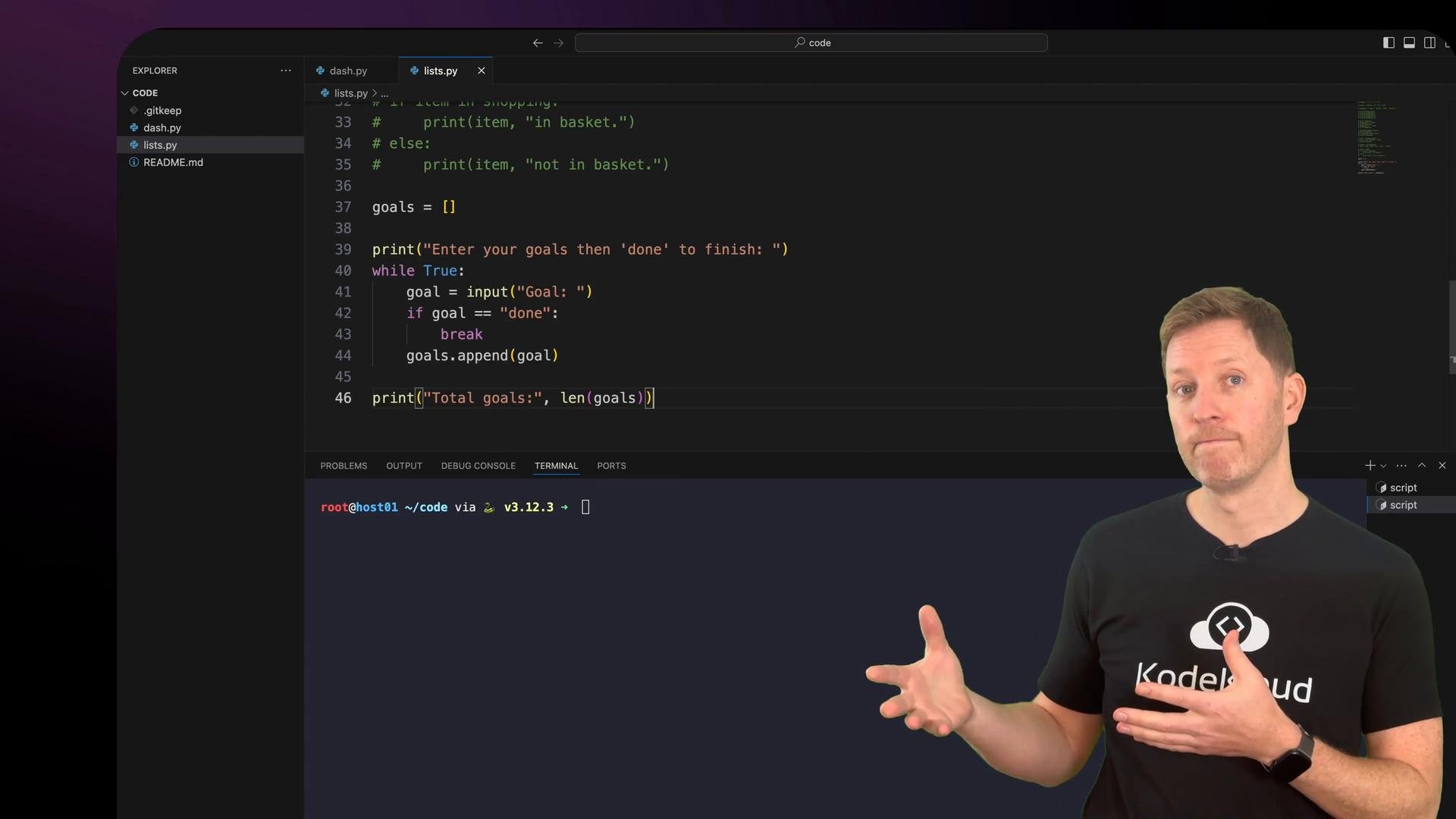
Task: Open the 'code' search command center
Action: pyautogui.click(x=811, y=42)
